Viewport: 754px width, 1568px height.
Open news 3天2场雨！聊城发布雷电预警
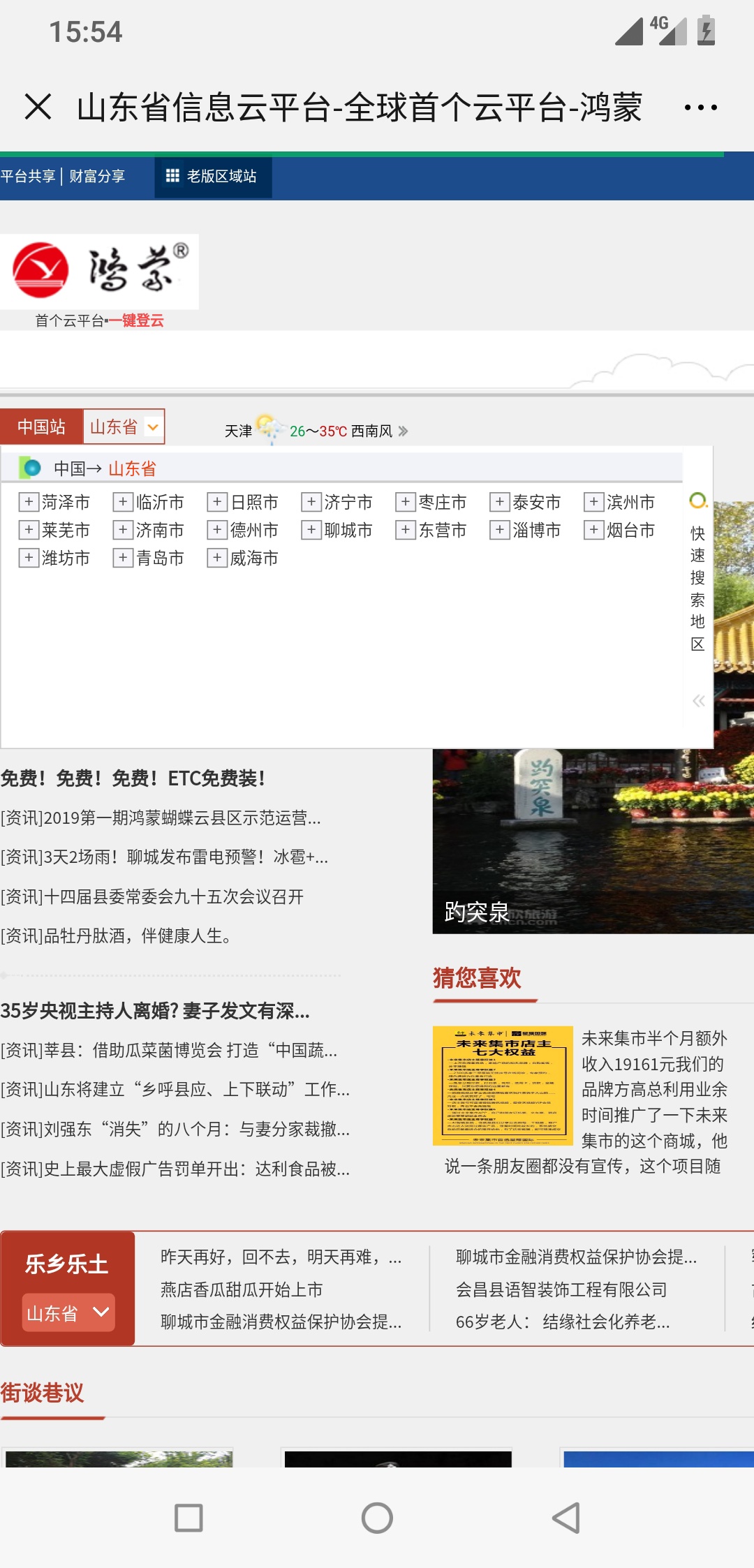click(x=164, y=857)
